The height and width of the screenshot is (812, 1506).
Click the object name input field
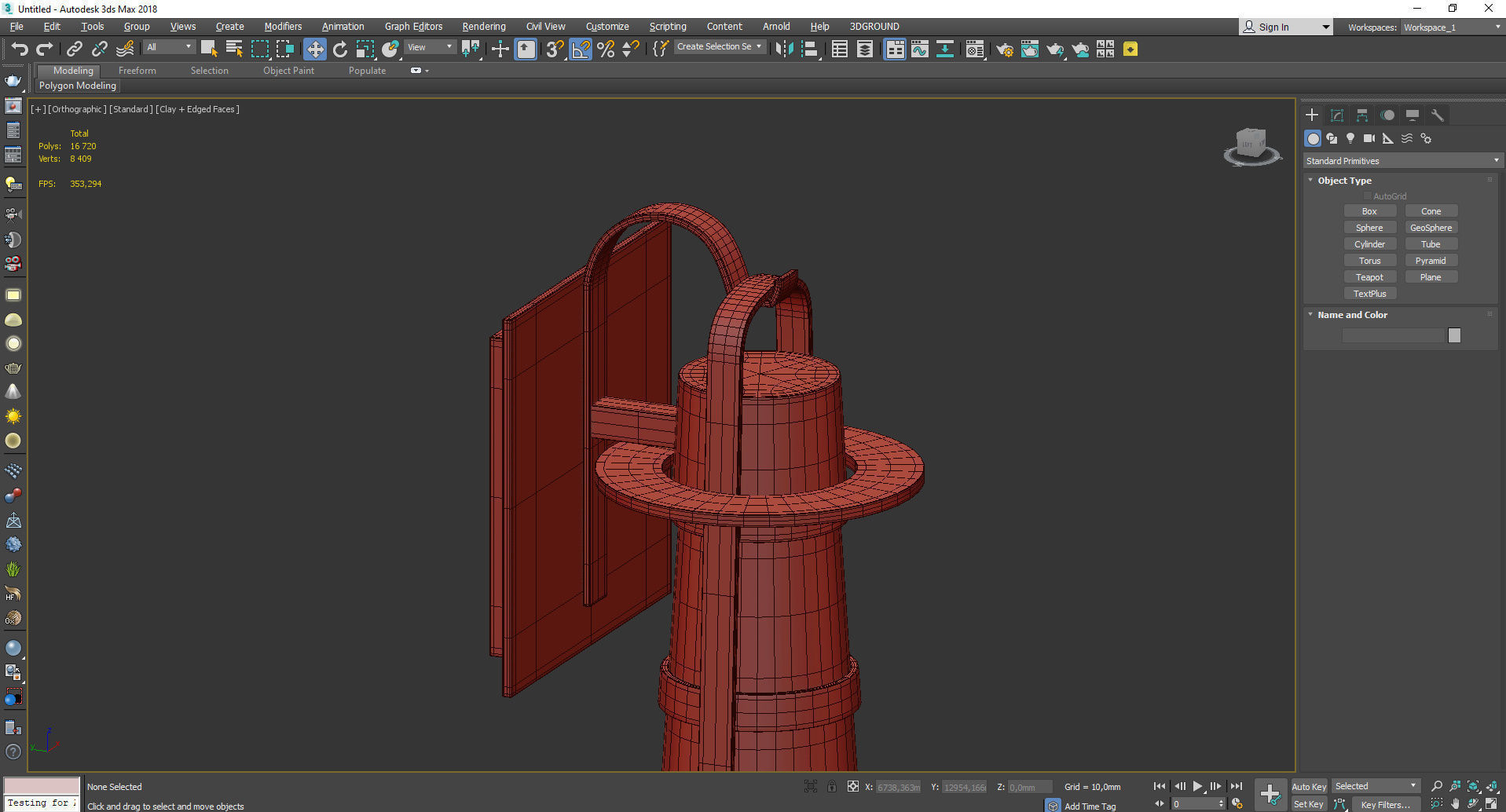tap(1394, 335)
